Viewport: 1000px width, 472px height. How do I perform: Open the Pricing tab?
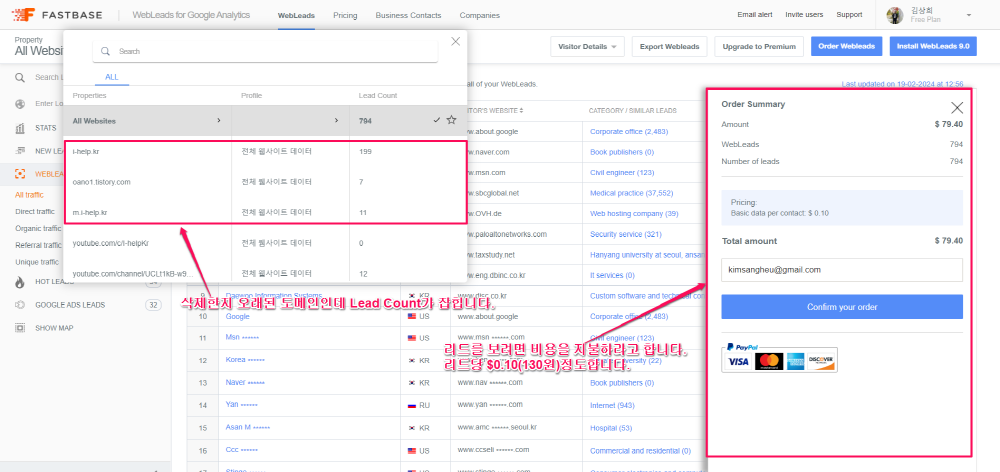click(345, 15)
